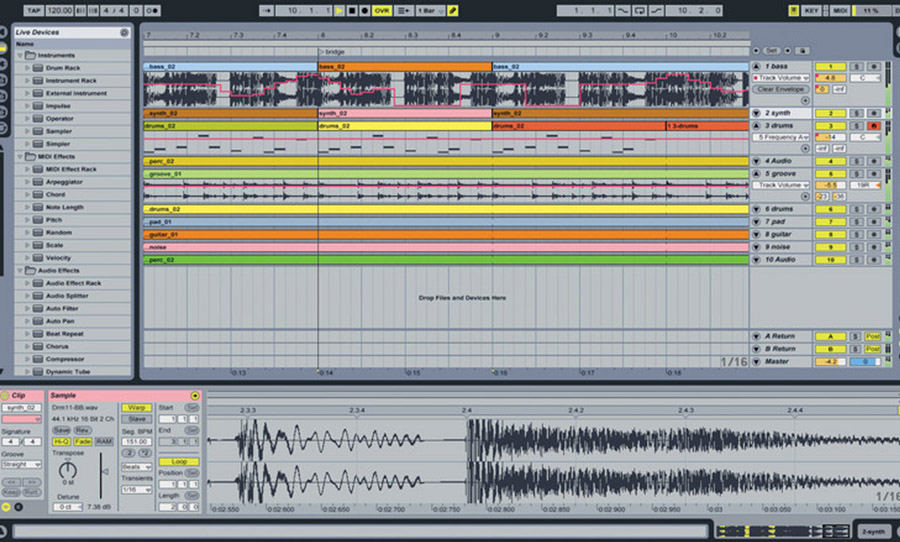Click the RAM mode button
This screenshot has height=542, width=900.
point(103,442)
